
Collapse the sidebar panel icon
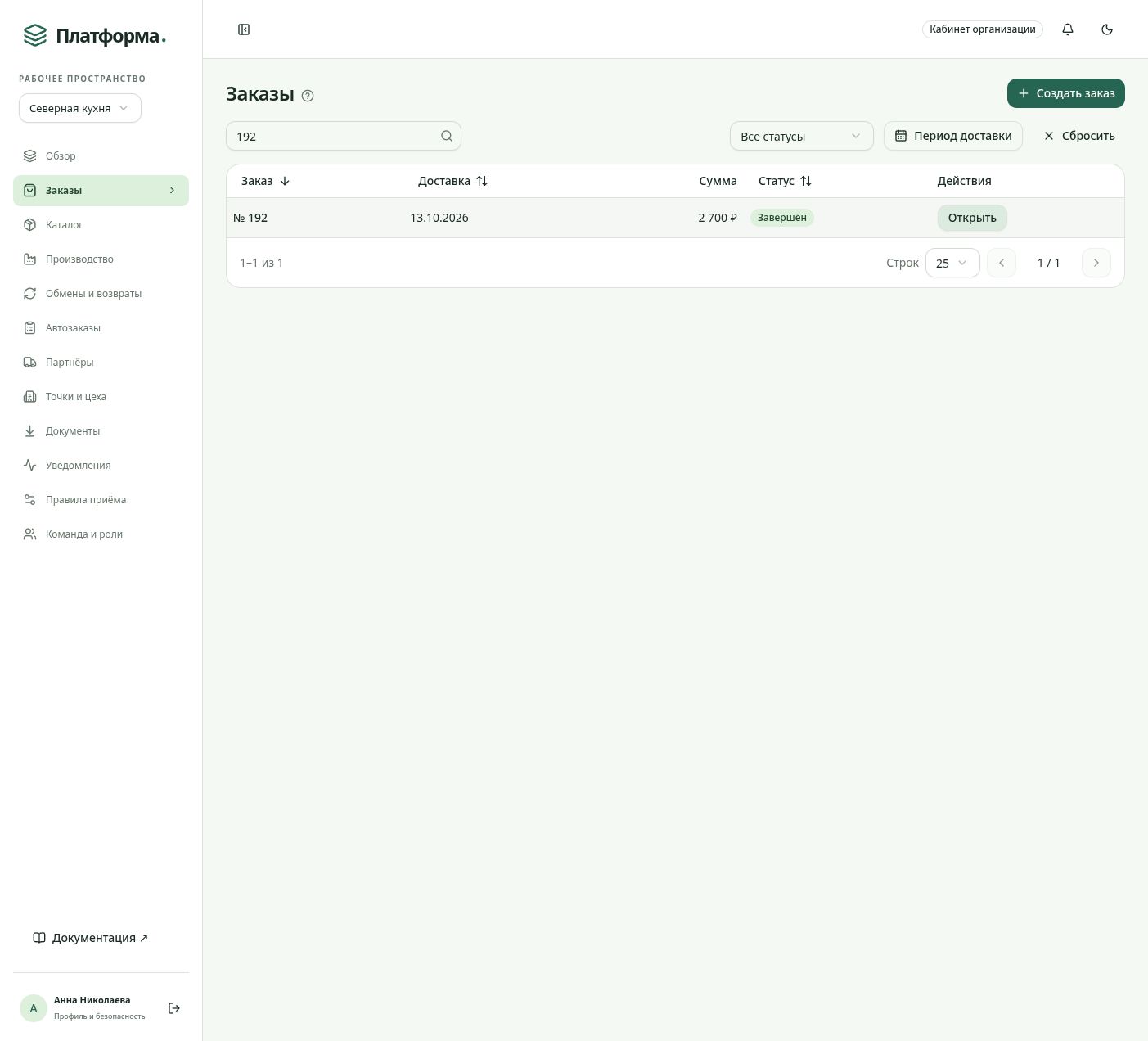244,29
